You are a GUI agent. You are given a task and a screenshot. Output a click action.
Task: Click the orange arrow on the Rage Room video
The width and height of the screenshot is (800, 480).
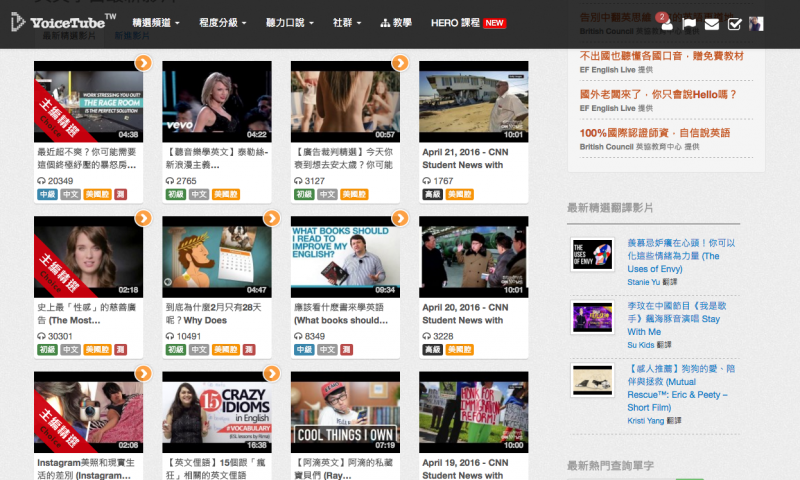[x=143, y=63]
